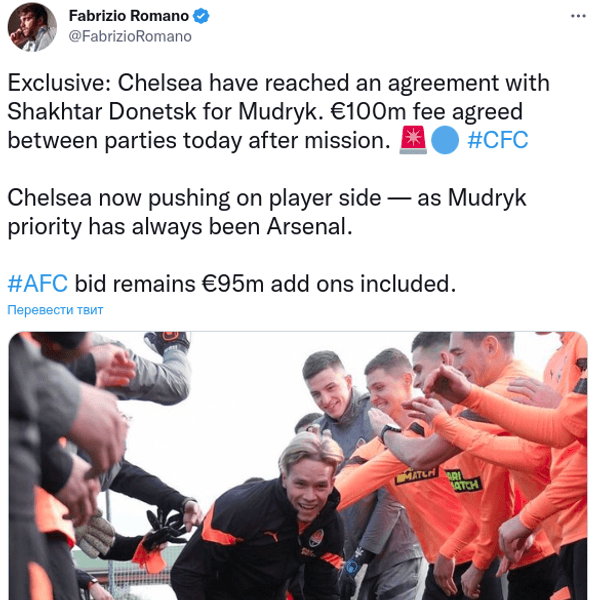Image resolution: width=598 pixels, height=600 pixels.
Task: Open Fabrizio Romano's profile avatar
Action: (x=32, y=27)
